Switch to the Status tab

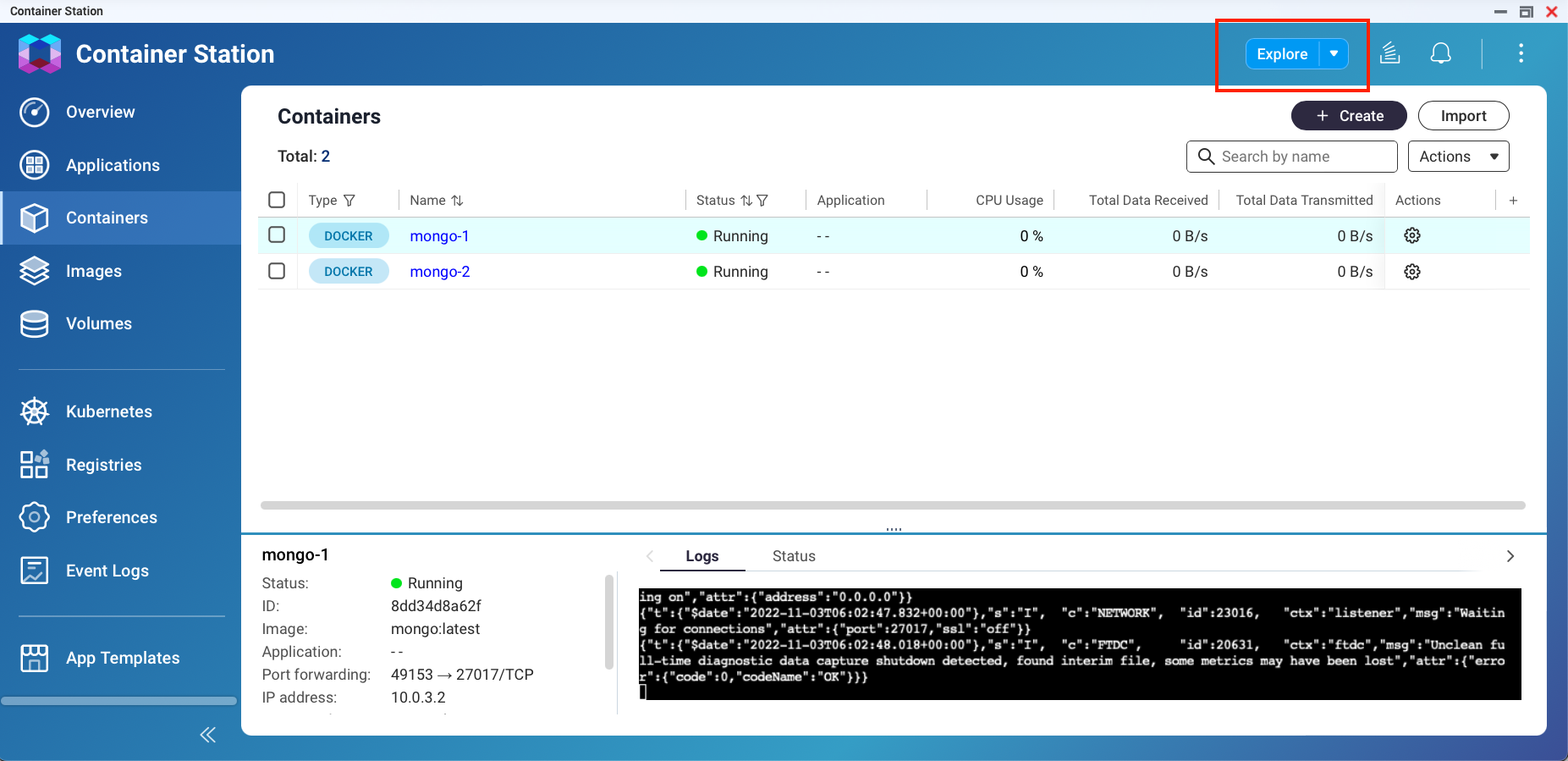pyautogui.click(x=793, y=556)
